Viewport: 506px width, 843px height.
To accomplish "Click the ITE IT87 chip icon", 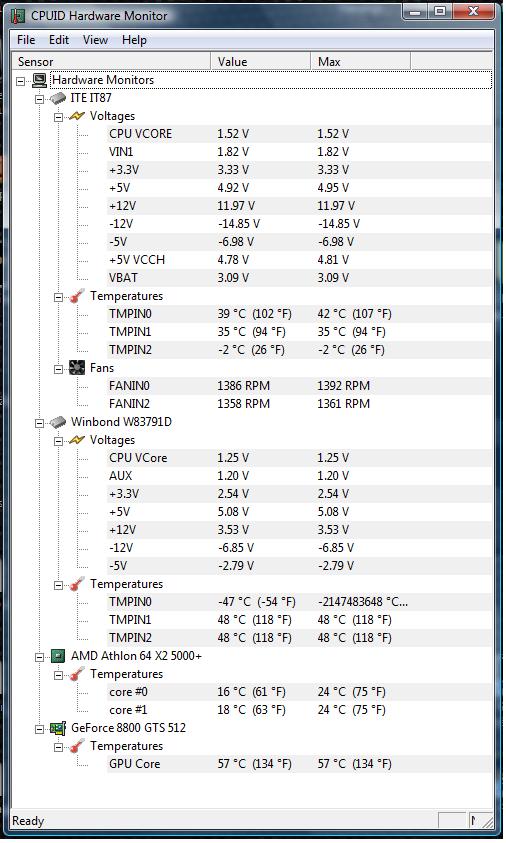I will 58,98.
